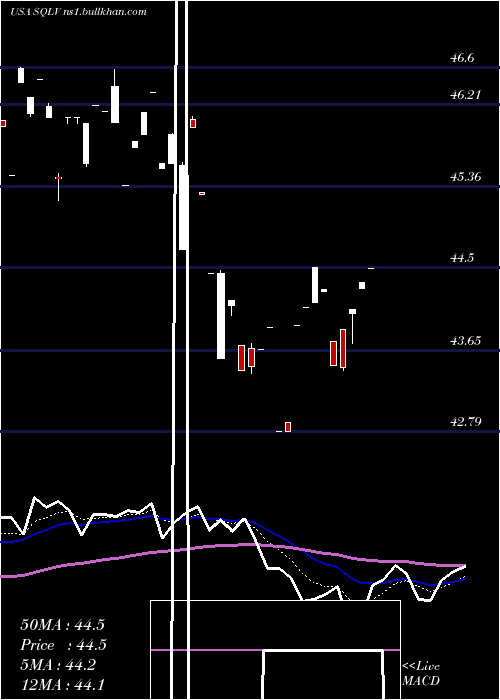Click the 45.36 price level label
500x700 pixels.
click(466, 177)
